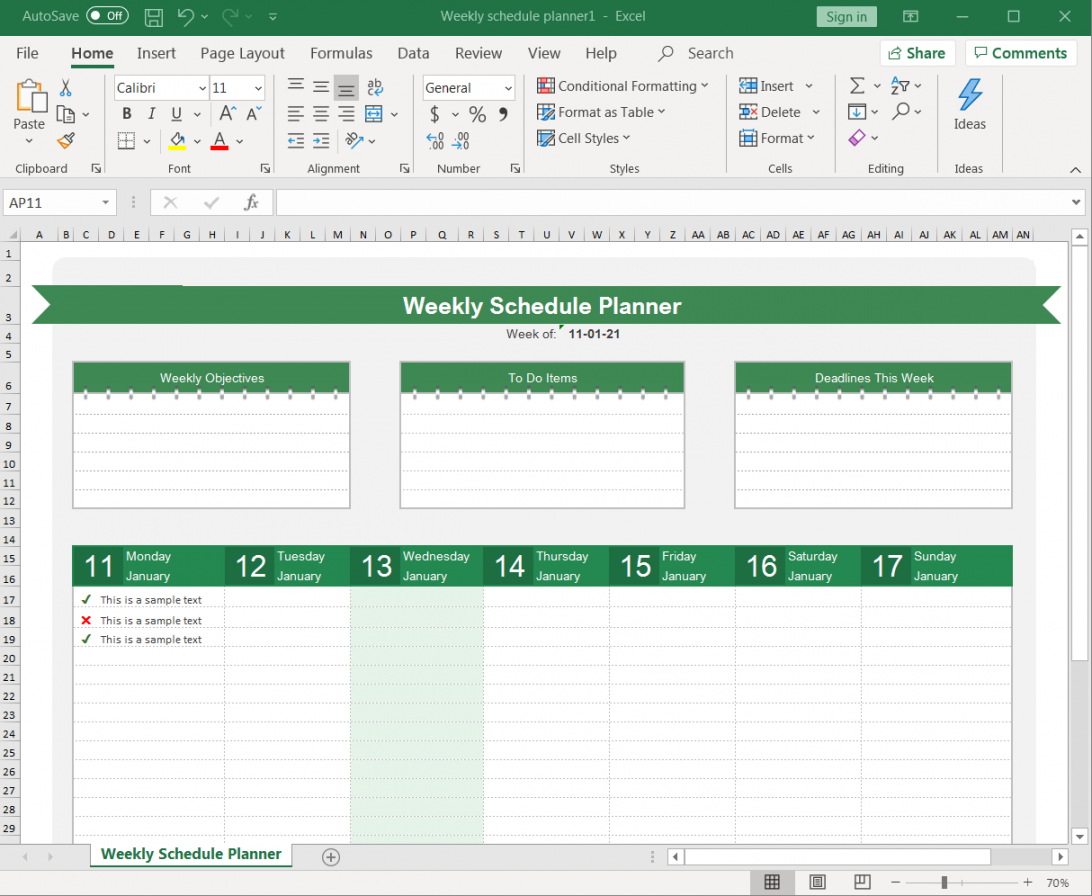Image resolution: width=1092 pixels, height=896 pixels.
Task: Toggle Bold formatting
Action: (127, 113)
